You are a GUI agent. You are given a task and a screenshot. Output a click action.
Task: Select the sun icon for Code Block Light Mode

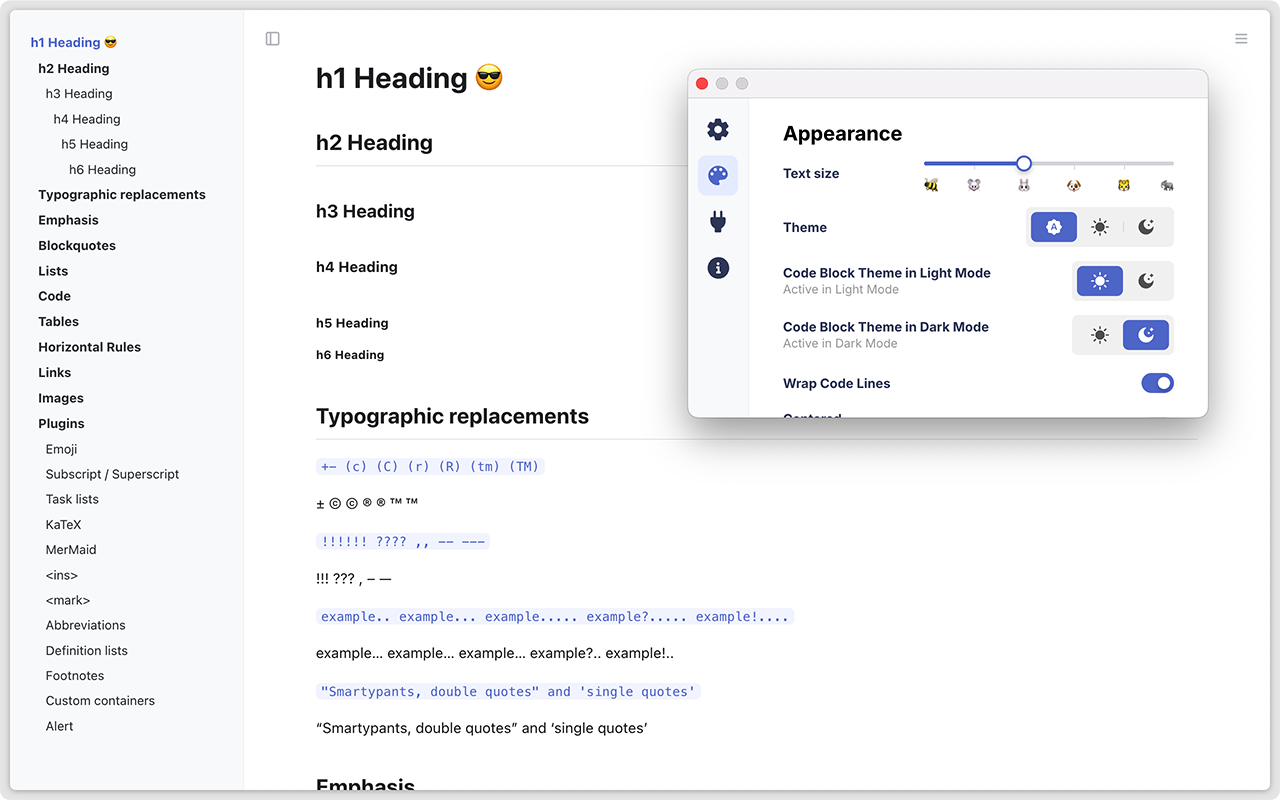(x=1099, y=281)
